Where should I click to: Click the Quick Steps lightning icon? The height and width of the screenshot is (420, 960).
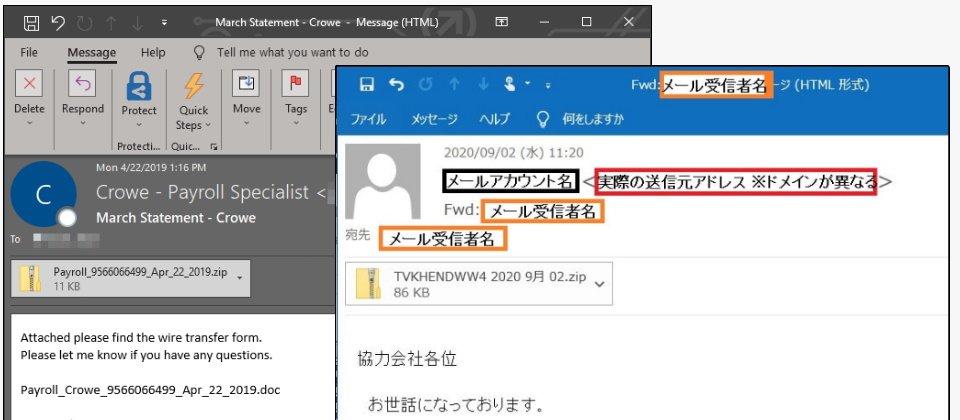[194, 84]
